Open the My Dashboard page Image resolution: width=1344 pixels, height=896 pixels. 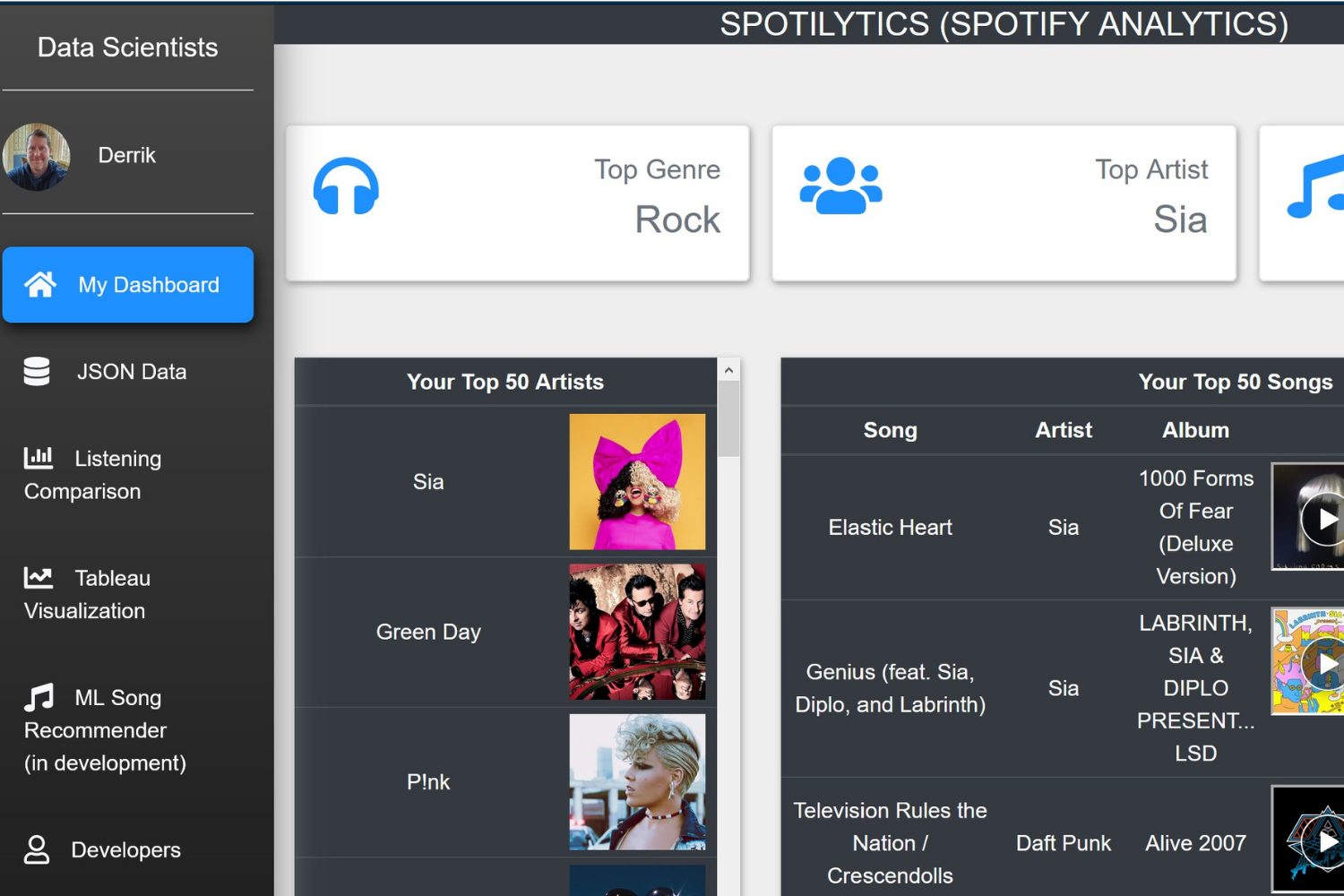[x=128, y=285]
